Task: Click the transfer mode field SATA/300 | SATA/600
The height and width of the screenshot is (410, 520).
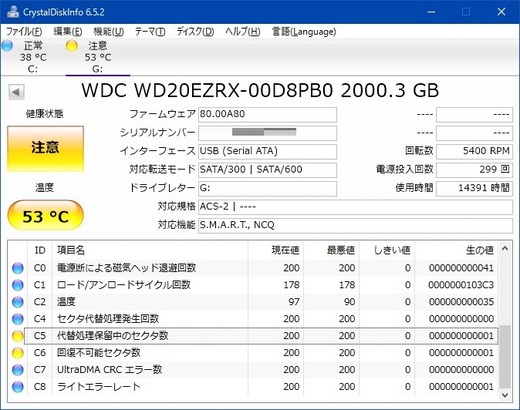Action: (267, 170)
